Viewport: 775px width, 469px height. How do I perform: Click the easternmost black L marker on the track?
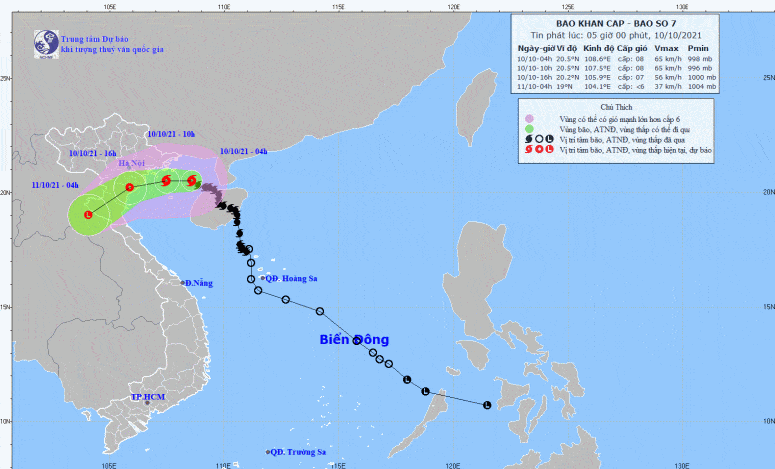[x=487, y=405]
